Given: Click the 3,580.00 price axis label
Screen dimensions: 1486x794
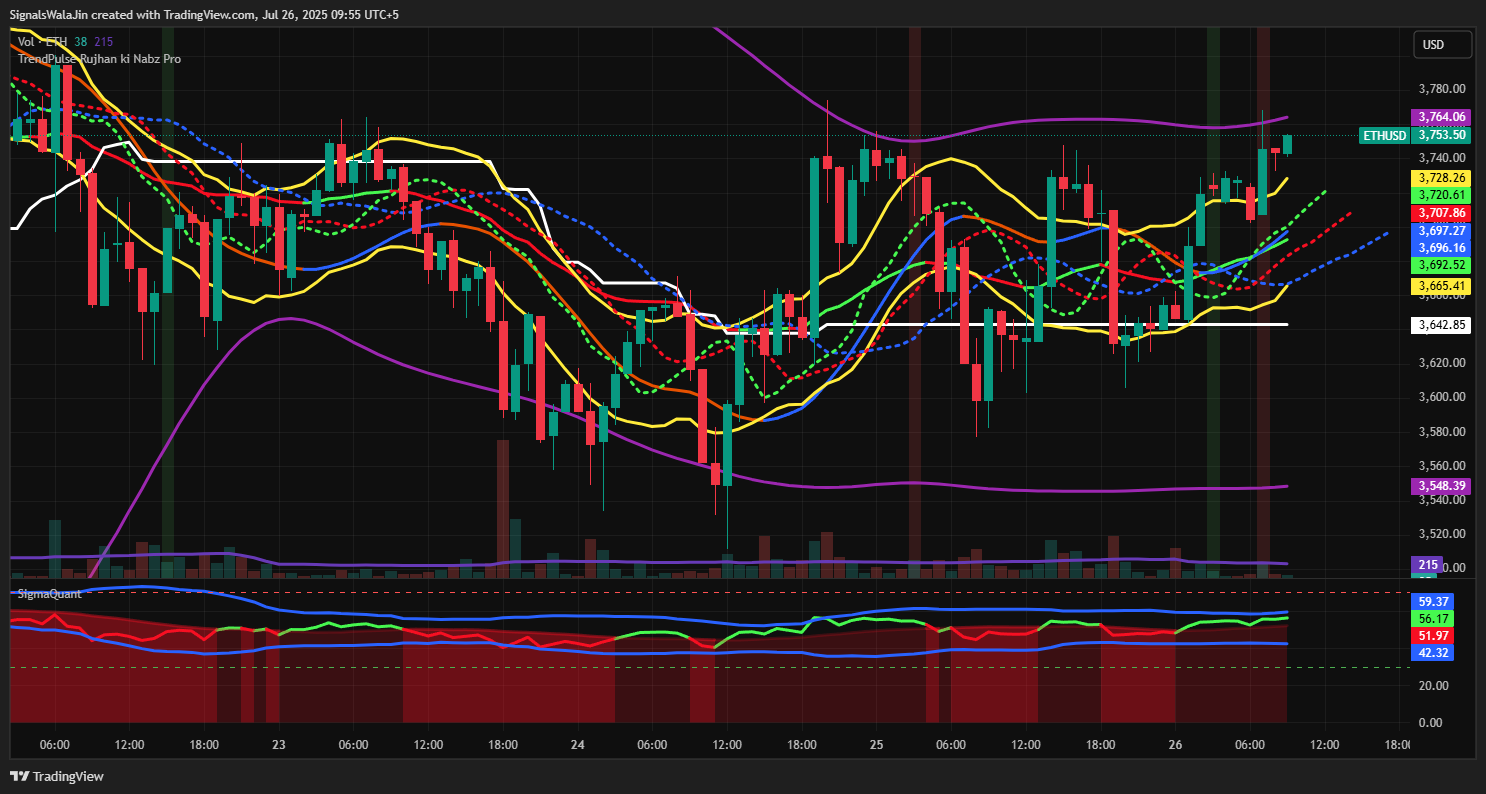Looking at the screenshot, I should [1442, 432].
